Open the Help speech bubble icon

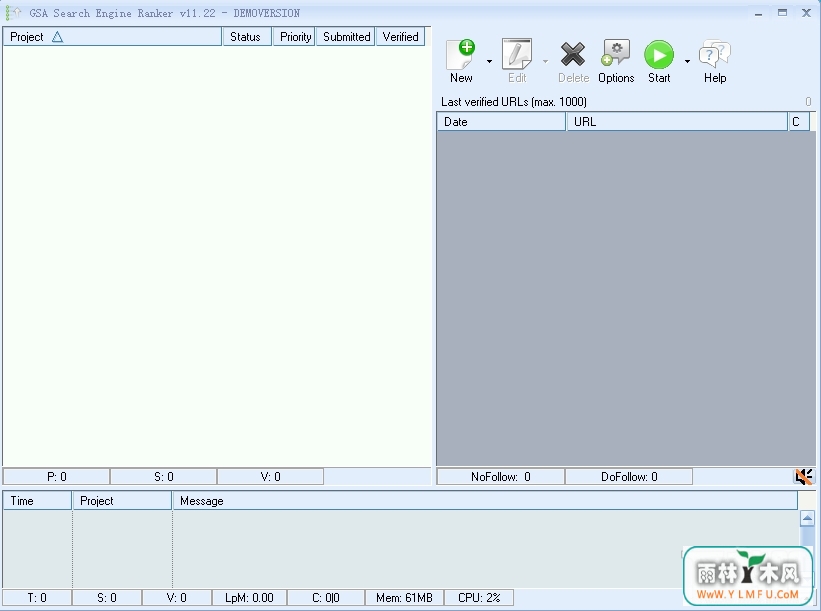[715, 53]
